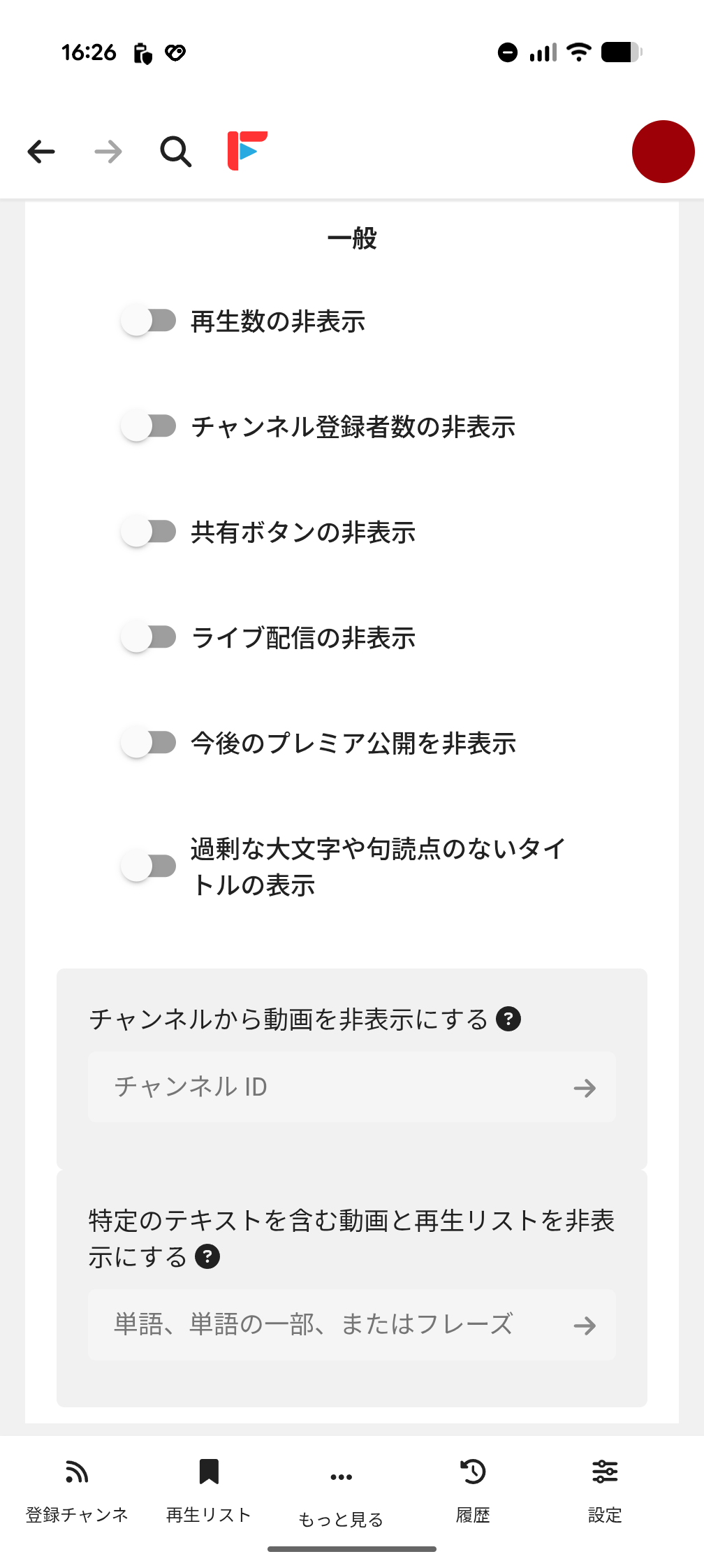
Task: Enable 今後のプレミア公開を非表示 toggle
Action: pos(149,743)
